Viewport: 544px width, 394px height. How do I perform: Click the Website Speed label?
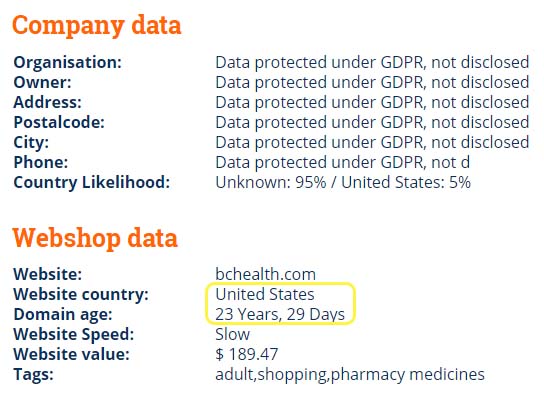[x=74, y=334]
